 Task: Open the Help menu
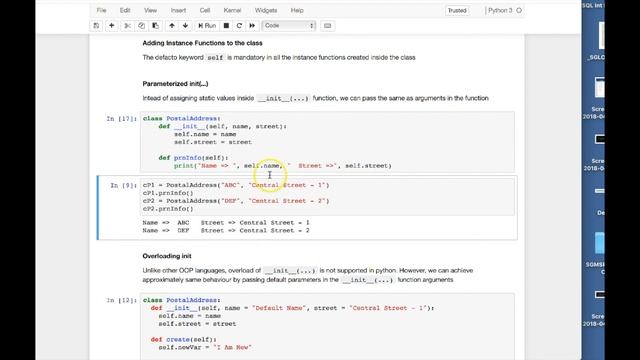coord(297,10)
